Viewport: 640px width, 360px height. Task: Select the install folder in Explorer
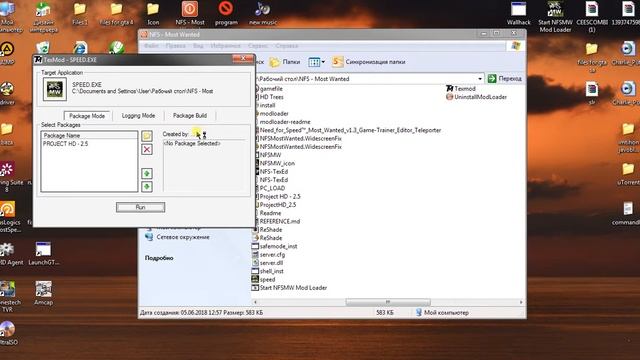click(265, 105)
